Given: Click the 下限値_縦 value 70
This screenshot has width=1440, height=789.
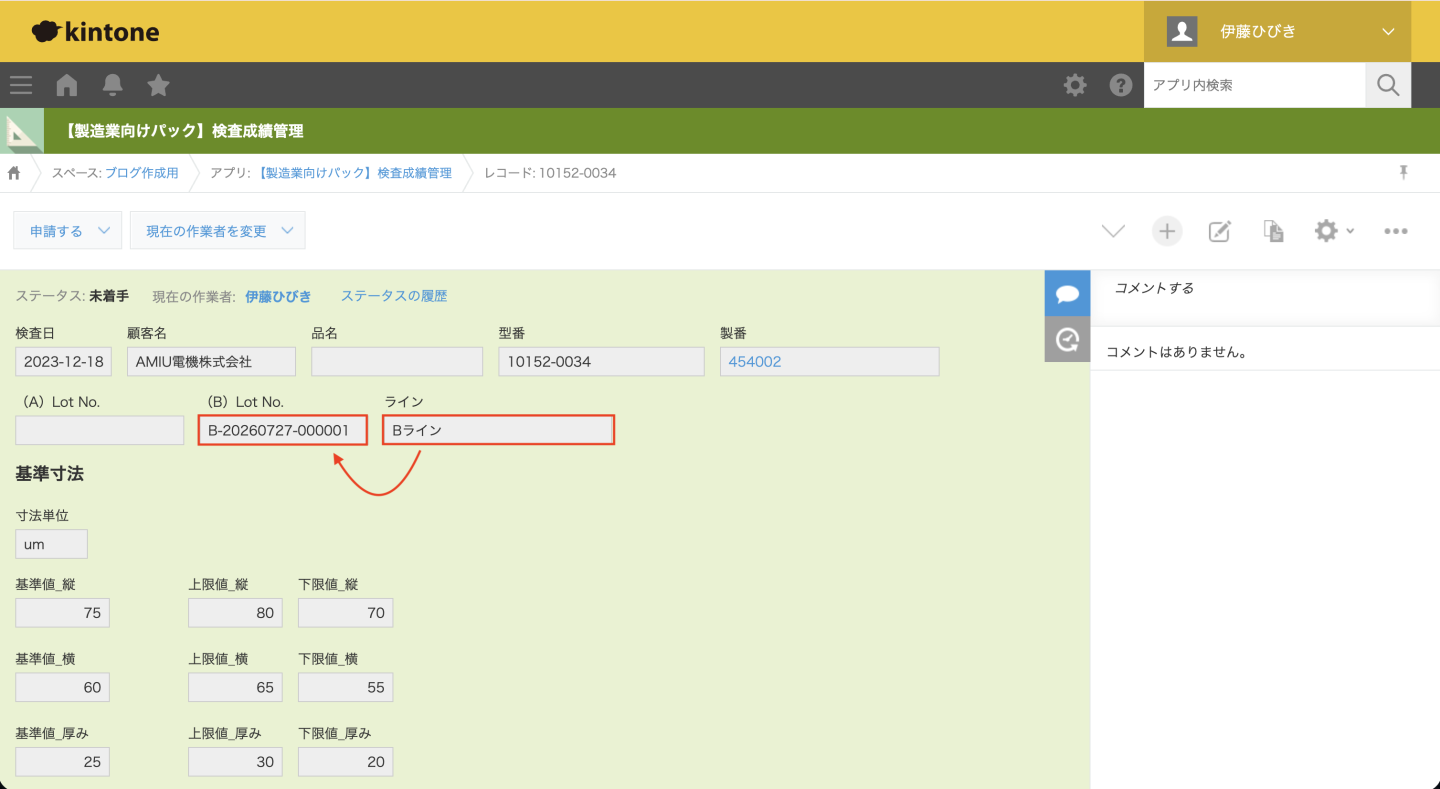Looking at the screenshot, I should coord(346,613).
